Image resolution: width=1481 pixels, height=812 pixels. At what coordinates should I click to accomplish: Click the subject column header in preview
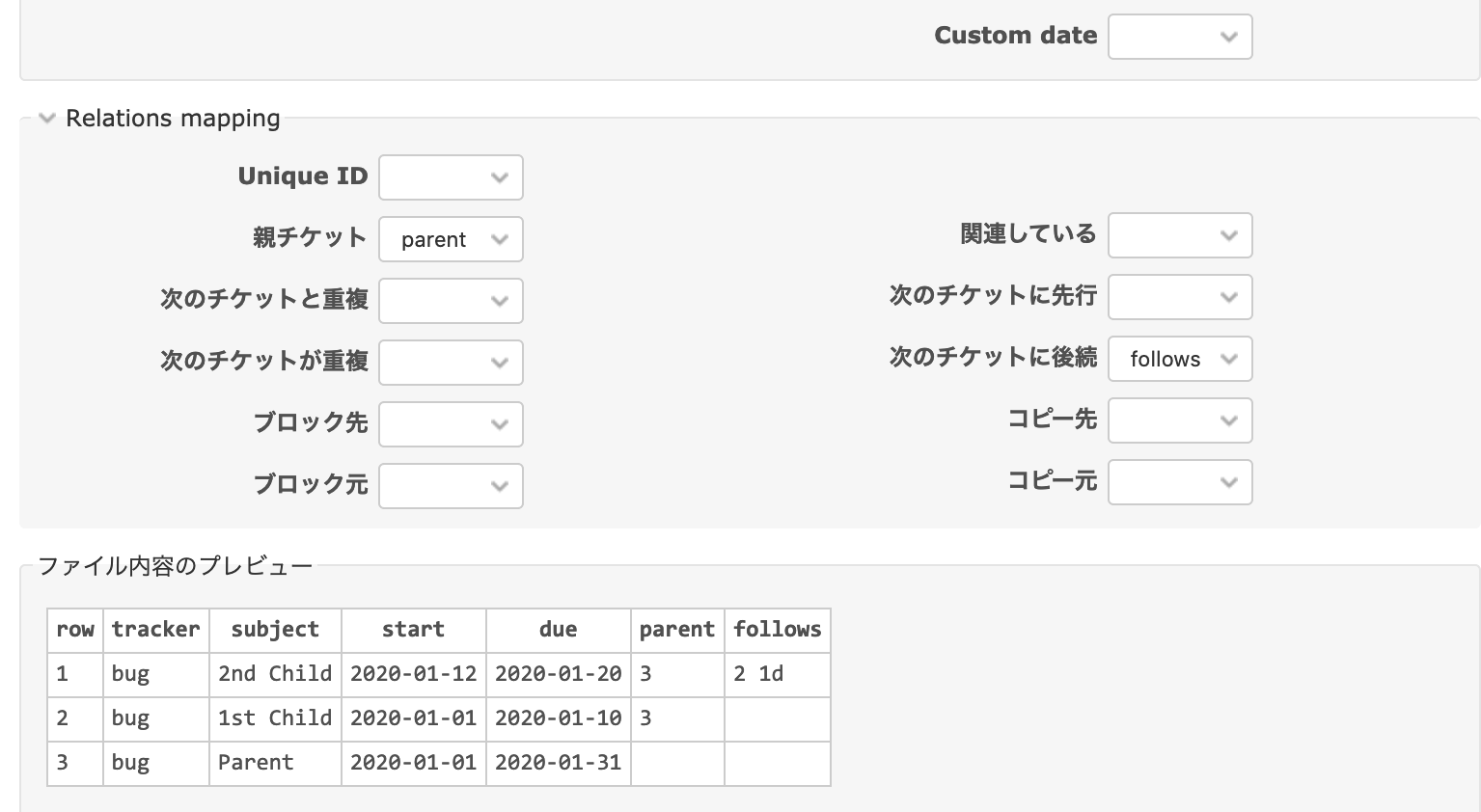pos(275,630)
